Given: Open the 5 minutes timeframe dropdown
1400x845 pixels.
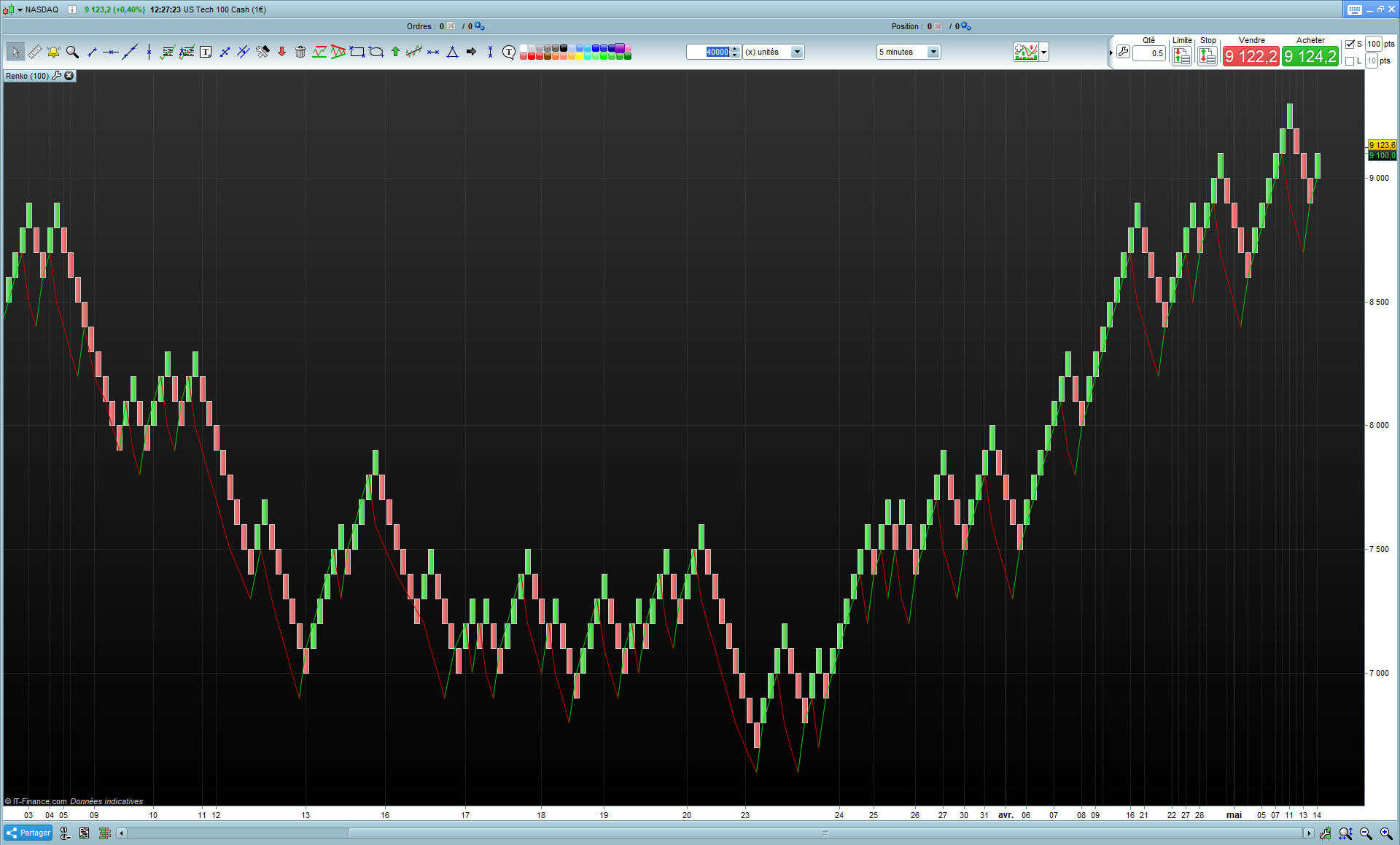Looking at the screenshot, I should pos(933,52).
